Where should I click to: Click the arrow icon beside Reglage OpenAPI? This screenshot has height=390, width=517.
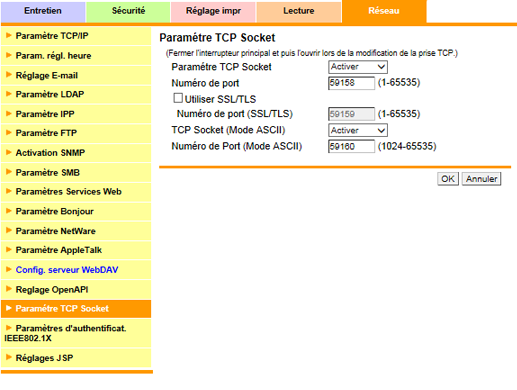pyautogui.click(x=9, y=289)
